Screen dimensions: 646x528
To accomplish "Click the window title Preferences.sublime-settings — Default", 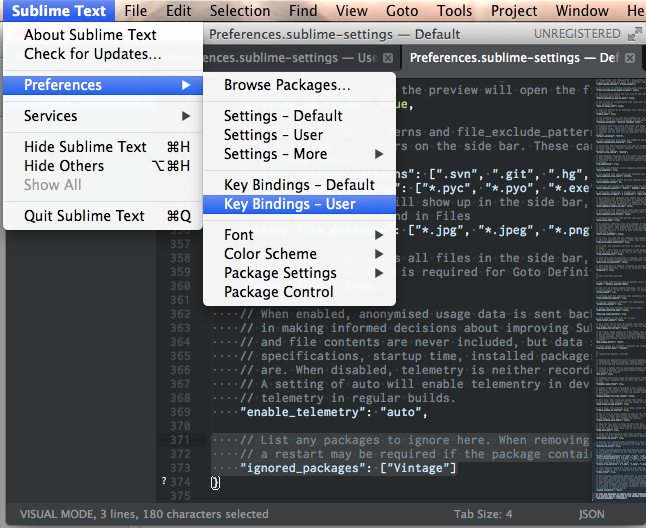I will (334, 34).
